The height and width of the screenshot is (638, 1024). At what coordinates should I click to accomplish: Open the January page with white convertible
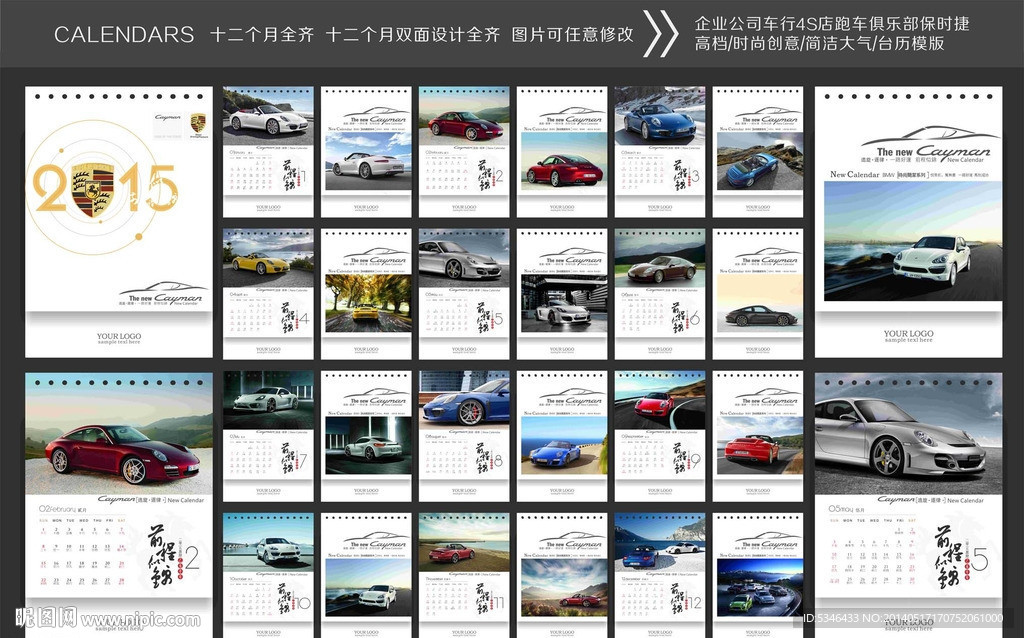pos(268,152)
